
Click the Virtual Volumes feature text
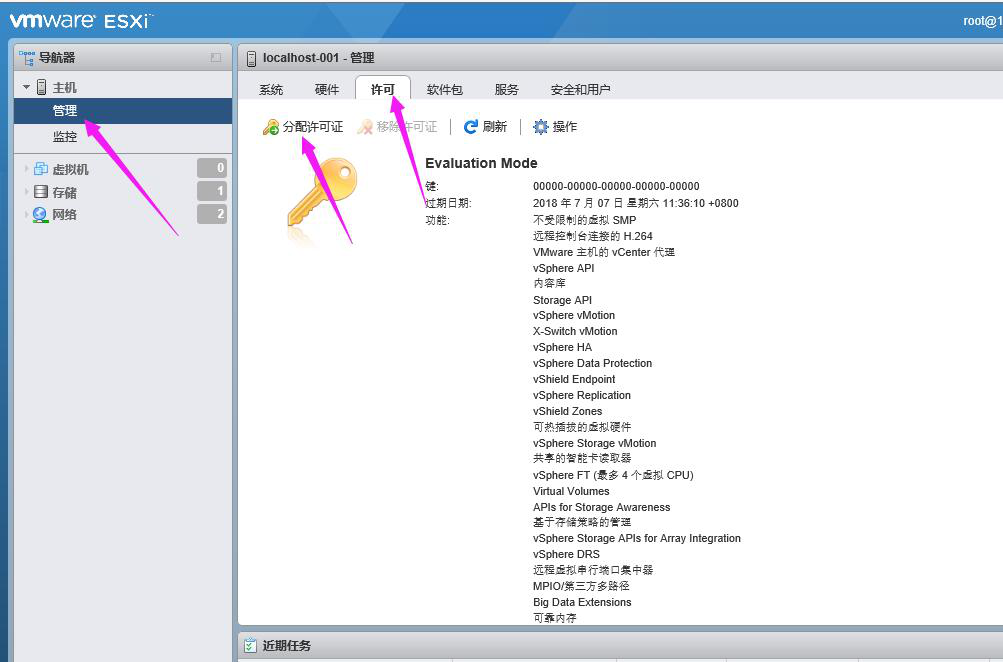coord(571,491)
